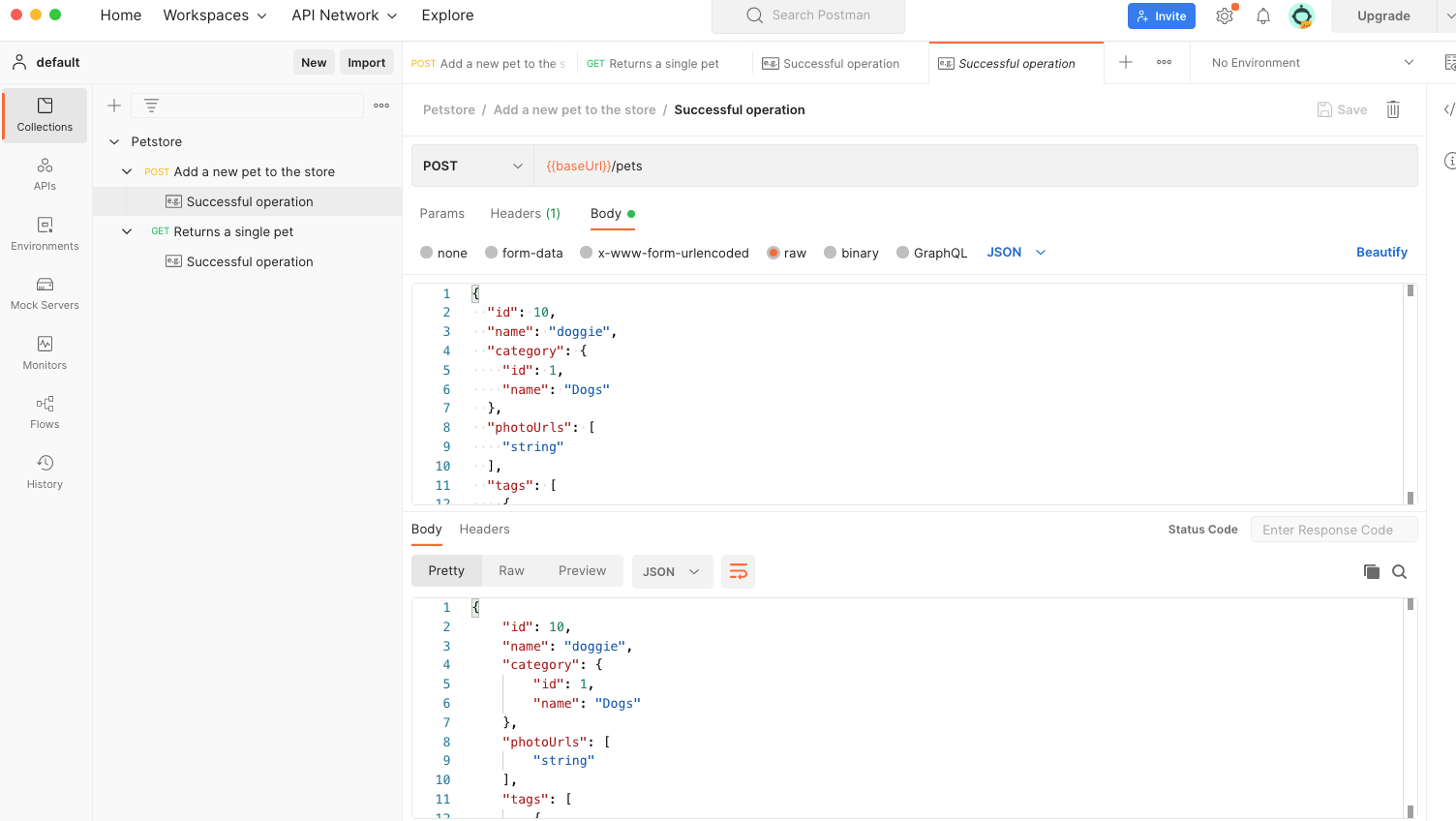The width and height of the screenshot is (1456, 821).
Task: Select the APIs sidebar icon
Action: tap(45, 175)
